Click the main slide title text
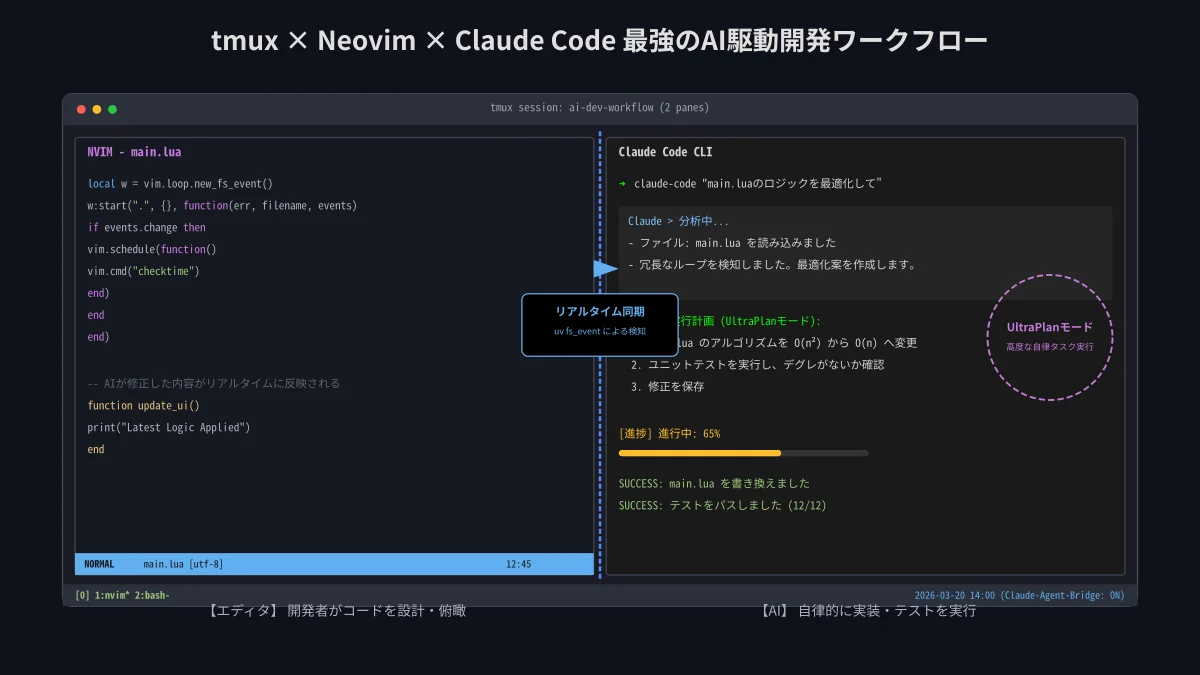Screen dimensions: 1200x675 click(x=600, y=42)
